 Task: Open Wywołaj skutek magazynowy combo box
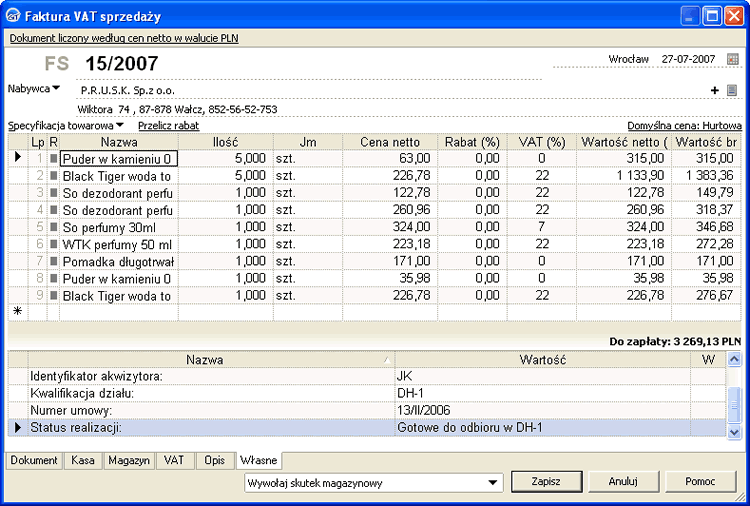(x=492, y=482)
